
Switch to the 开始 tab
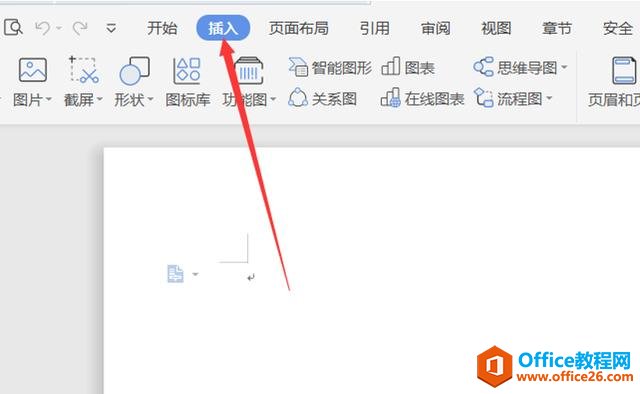(x=162, y=28)
